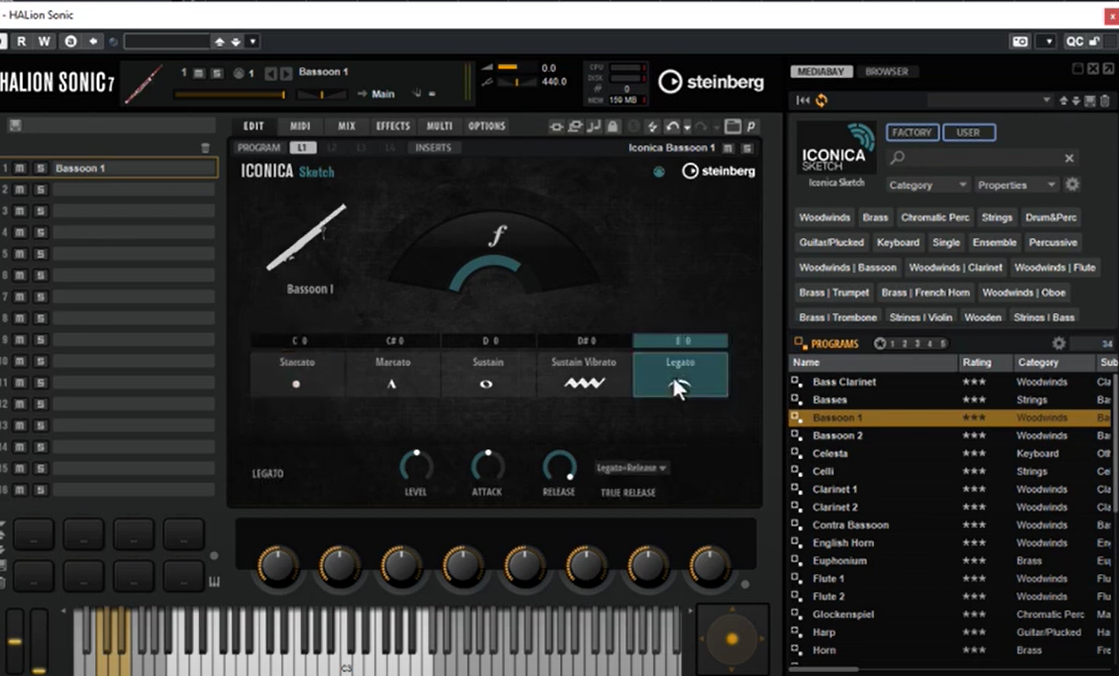Switch to the BROWSER tab
Viewport: 1119px width, 676px height.
[886, 71]
